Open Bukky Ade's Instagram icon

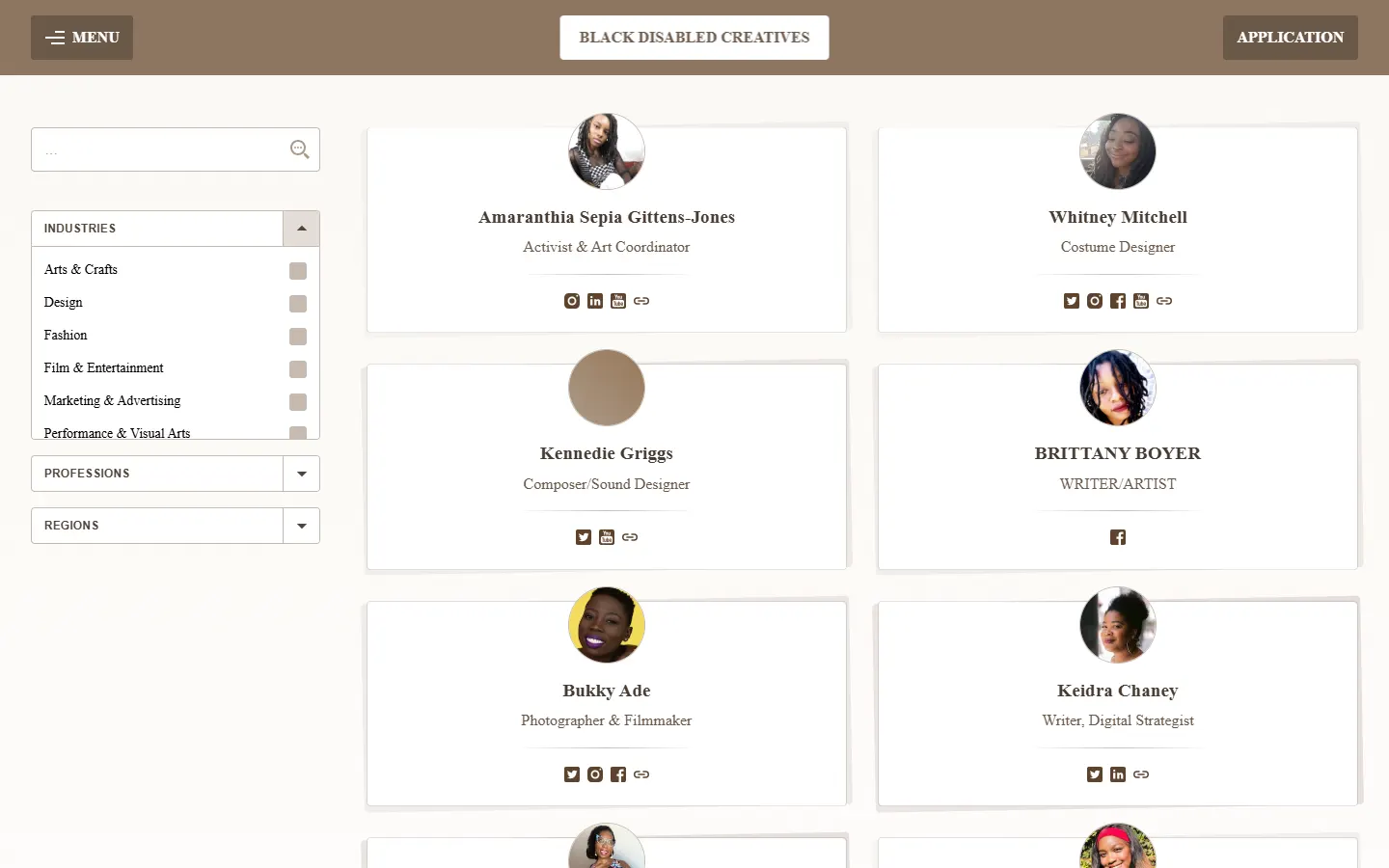pyautogui.click(x=595, y=774)
